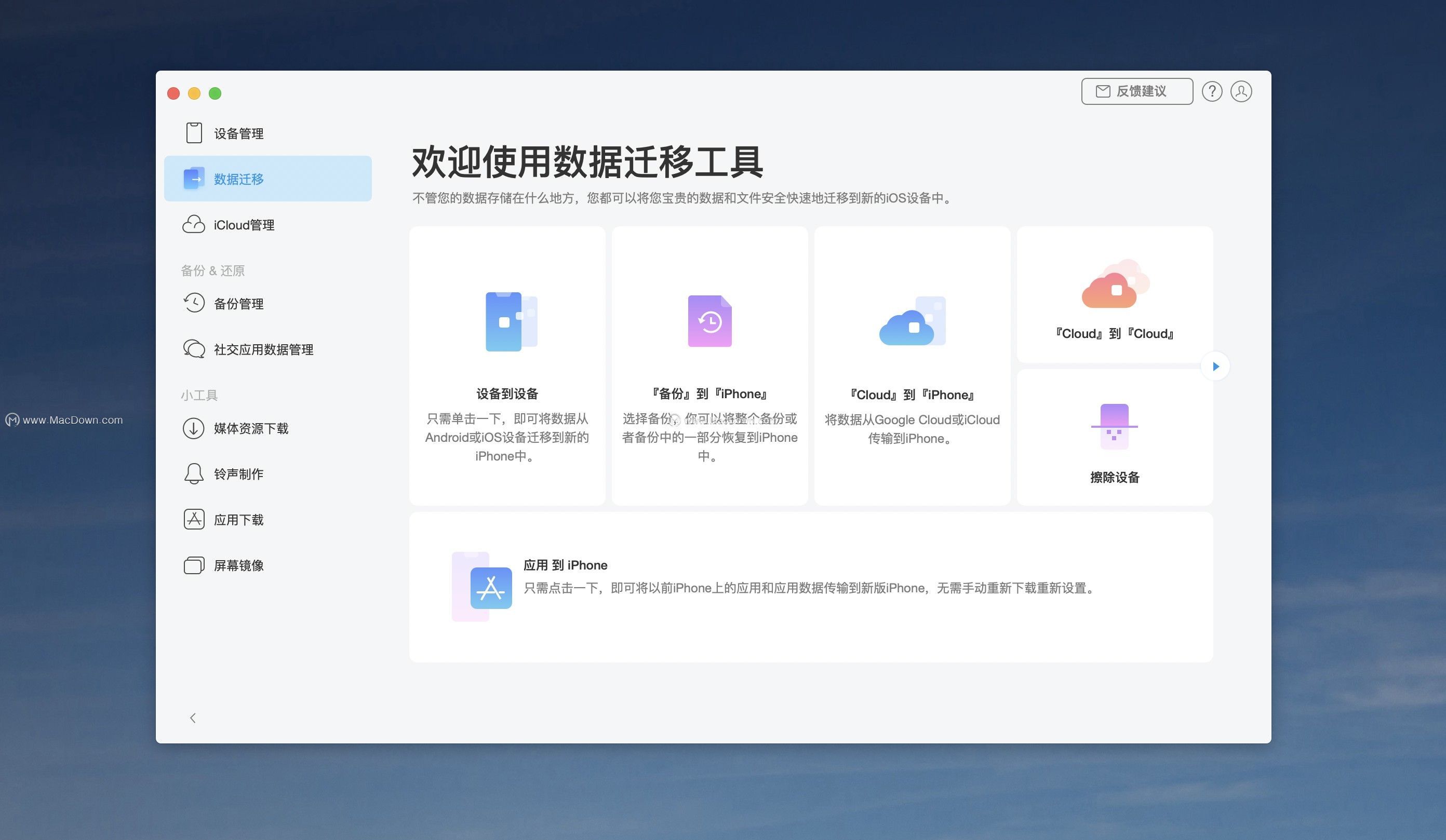The width and height of the screenshot is (1446, 840).
Task: Close the window with red button
Action: 173,93
